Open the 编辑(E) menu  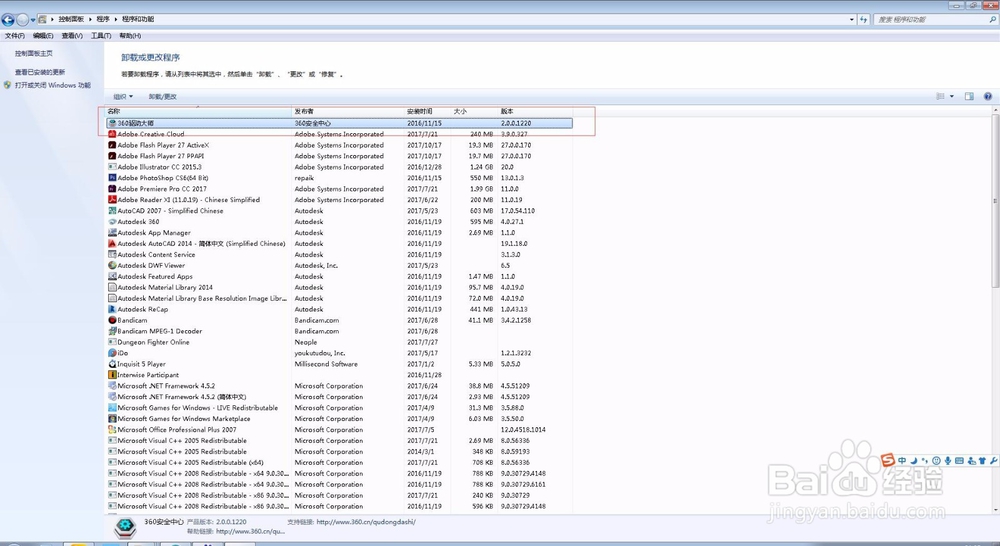43,36
